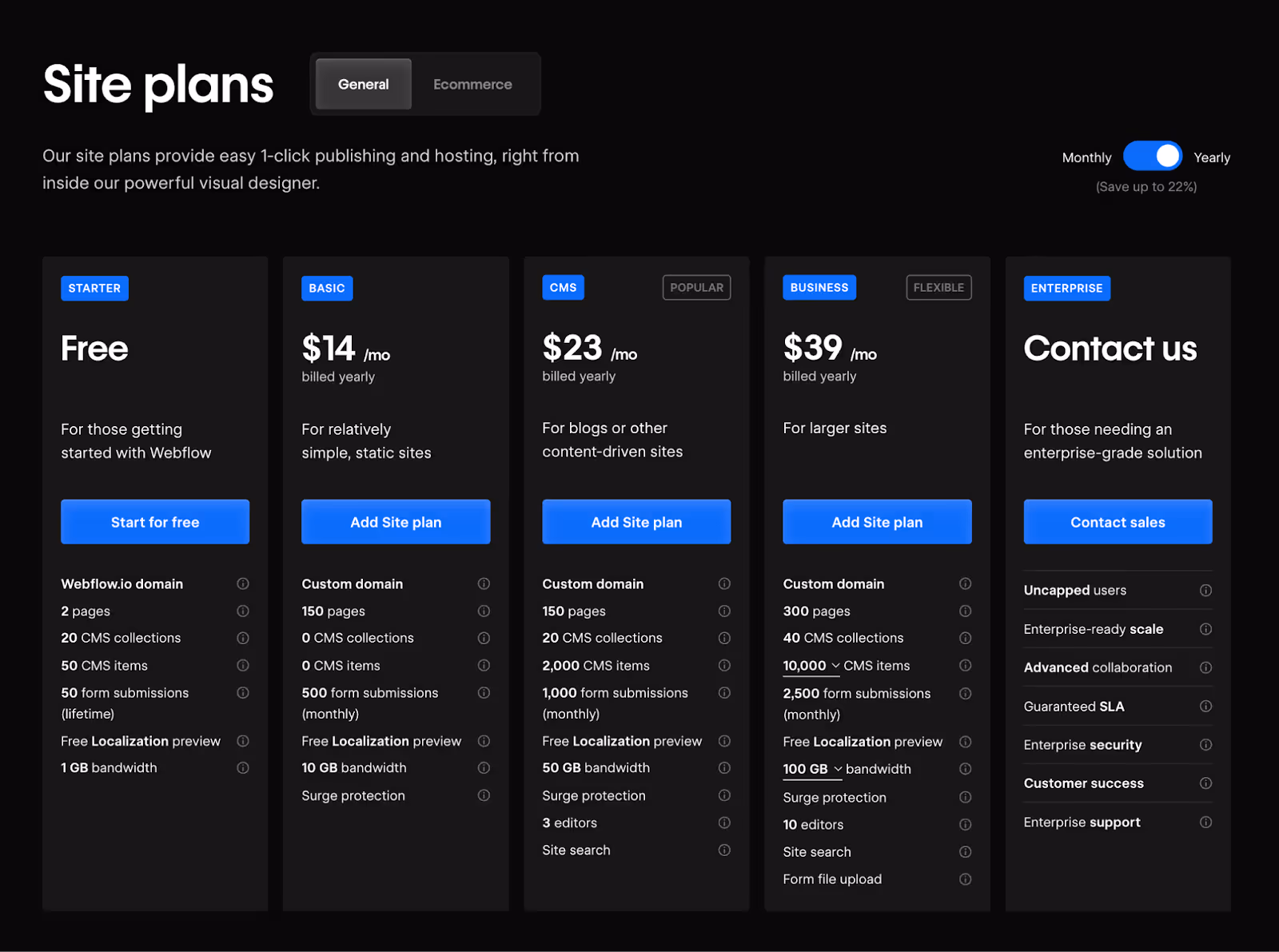This screenshot has height=952, width=1279.
Task: Show info for 0 CMS collections
Action: click(484, 638)
